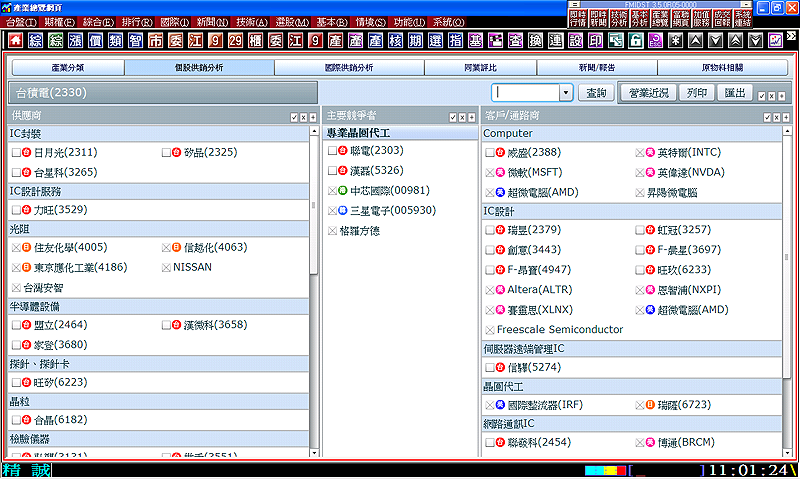Click the Esc toolbar icon

click(x=655, y=40)
